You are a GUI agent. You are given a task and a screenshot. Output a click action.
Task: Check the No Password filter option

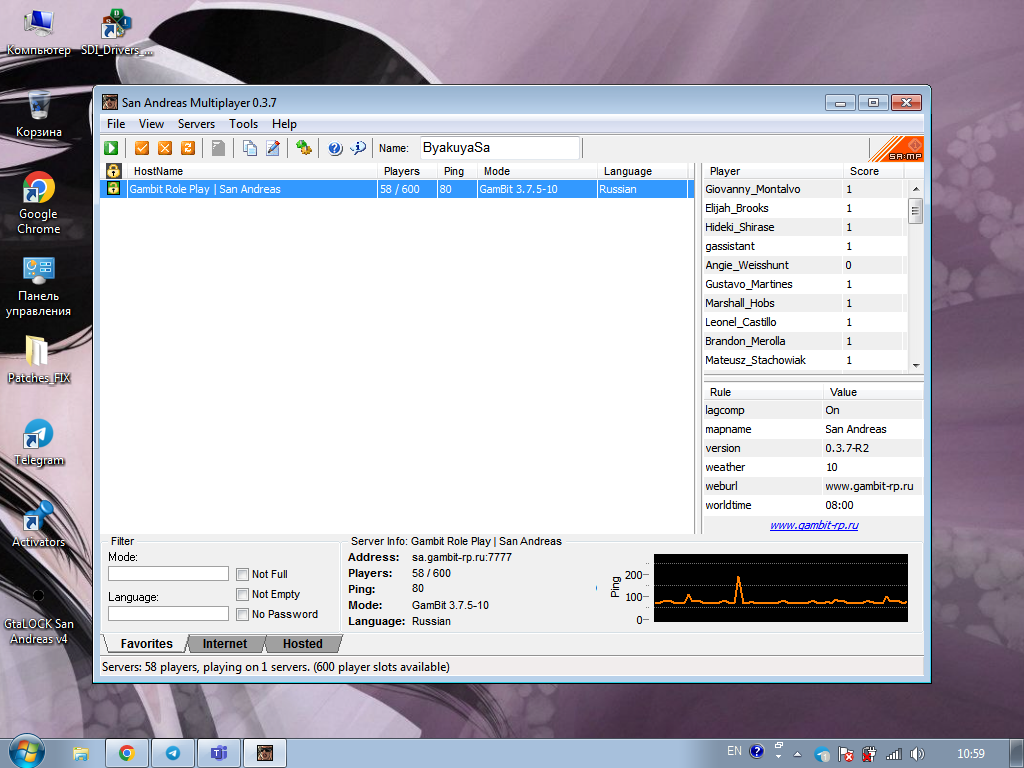point(242,614)
